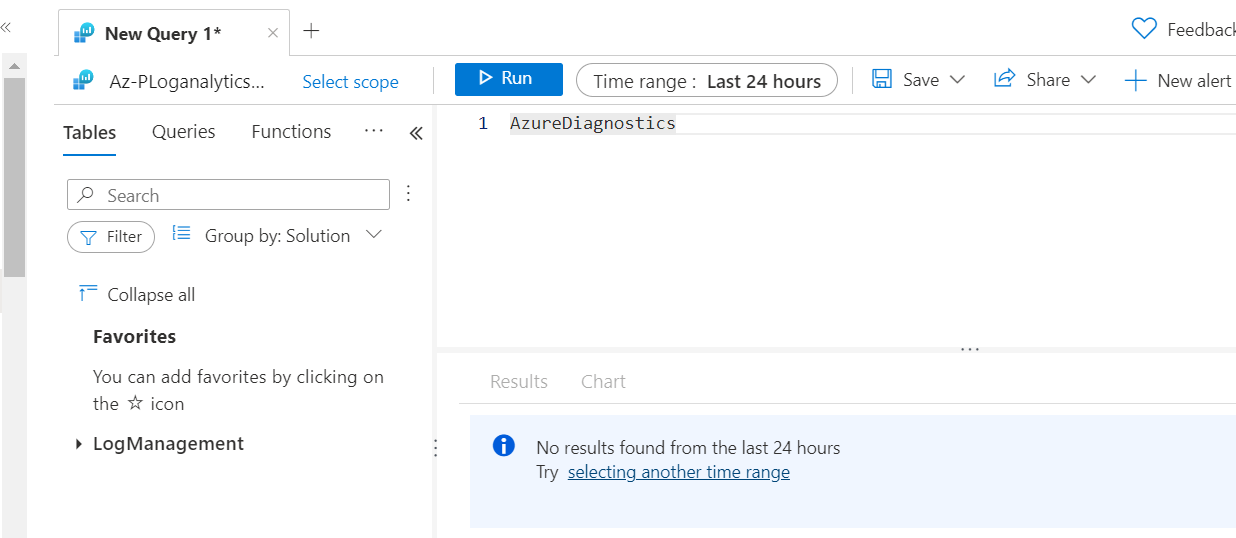Viewport: 1236px width, 538px height.
Task: Click the Save disk icon
Action: 882,79
